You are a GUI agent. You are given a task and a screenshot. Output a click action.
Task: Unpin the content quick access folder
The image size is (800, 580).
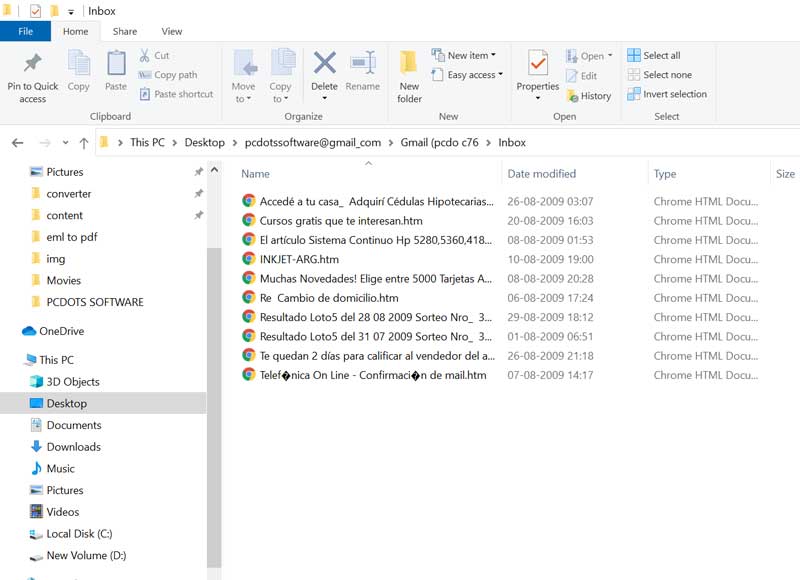[199, 215]
